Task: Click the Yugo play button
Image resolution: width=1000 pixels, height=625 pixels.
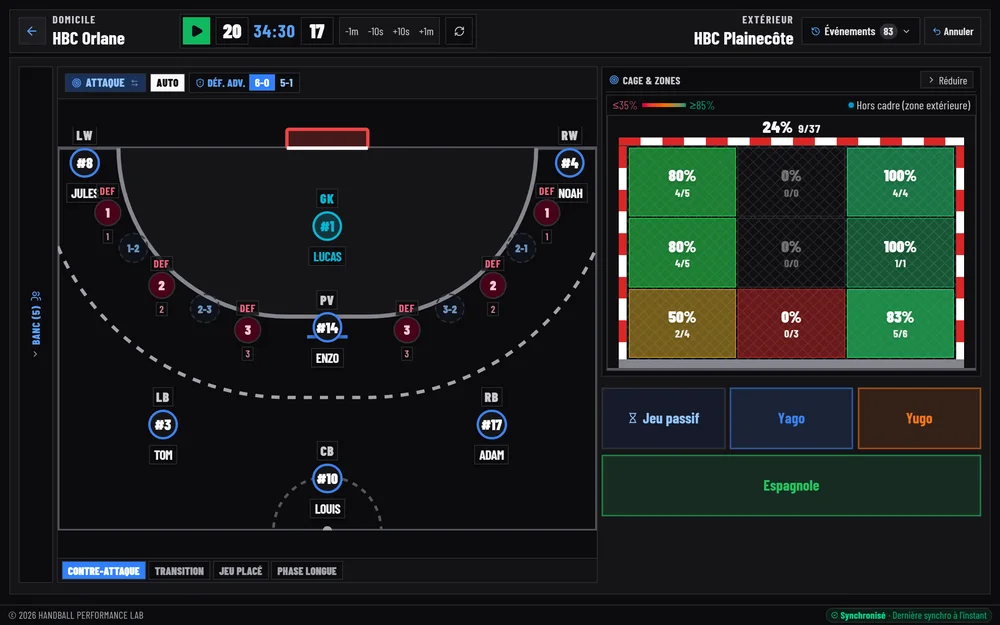Action: (919, 418)
